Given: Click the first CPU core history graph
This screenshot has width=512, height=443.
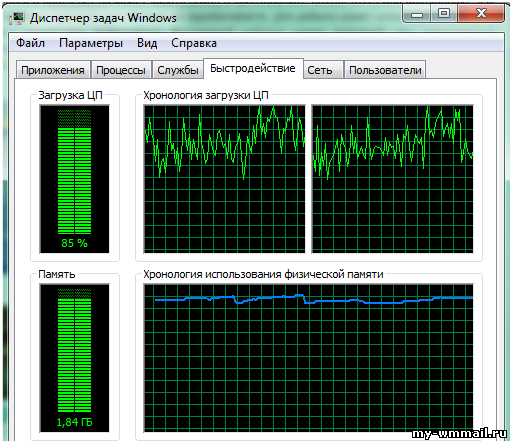Looking at the screenshot, I should click(224, 179).
